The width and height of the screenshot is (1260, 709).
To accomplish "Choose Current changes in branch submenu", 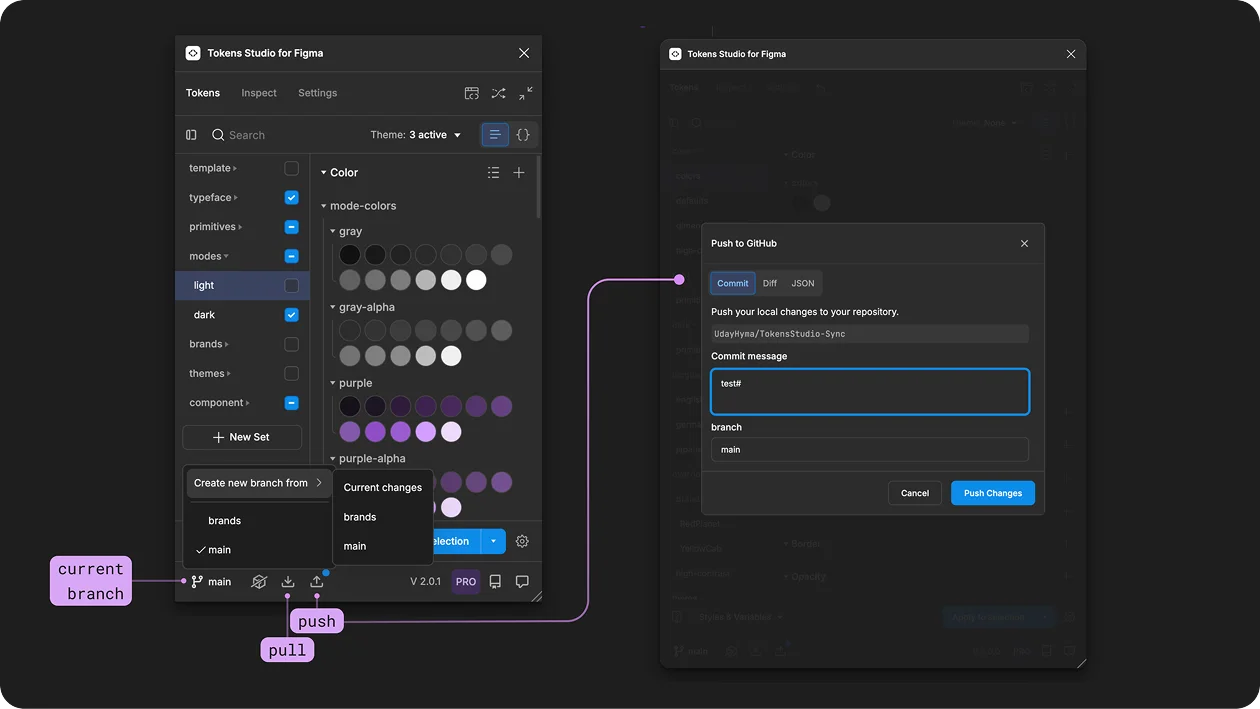I will 383,488.
